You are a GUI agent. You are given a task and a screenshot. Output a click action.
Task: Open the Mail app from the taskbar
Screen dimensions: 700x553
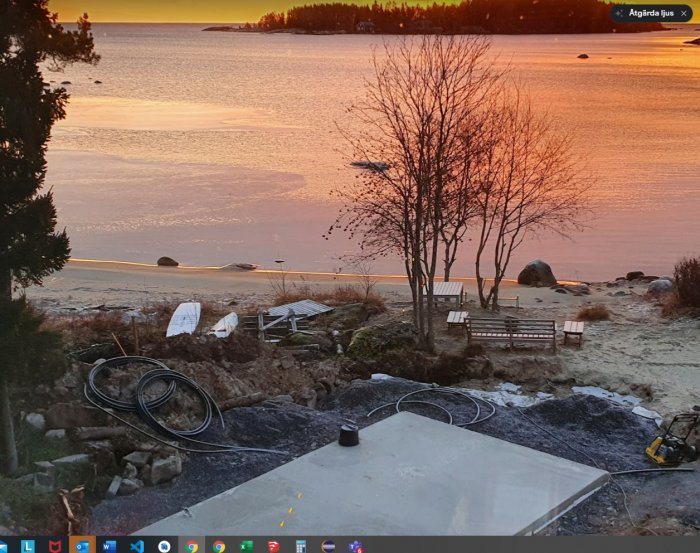point(3,546)
